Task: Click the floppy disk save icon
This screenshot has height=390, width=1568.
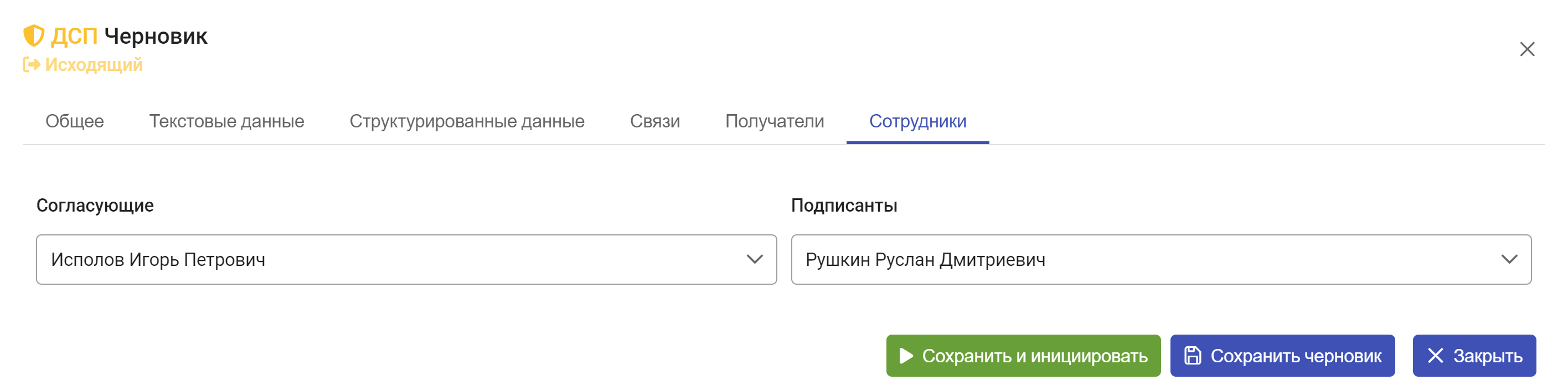Action: click(x=1193, y=356)
